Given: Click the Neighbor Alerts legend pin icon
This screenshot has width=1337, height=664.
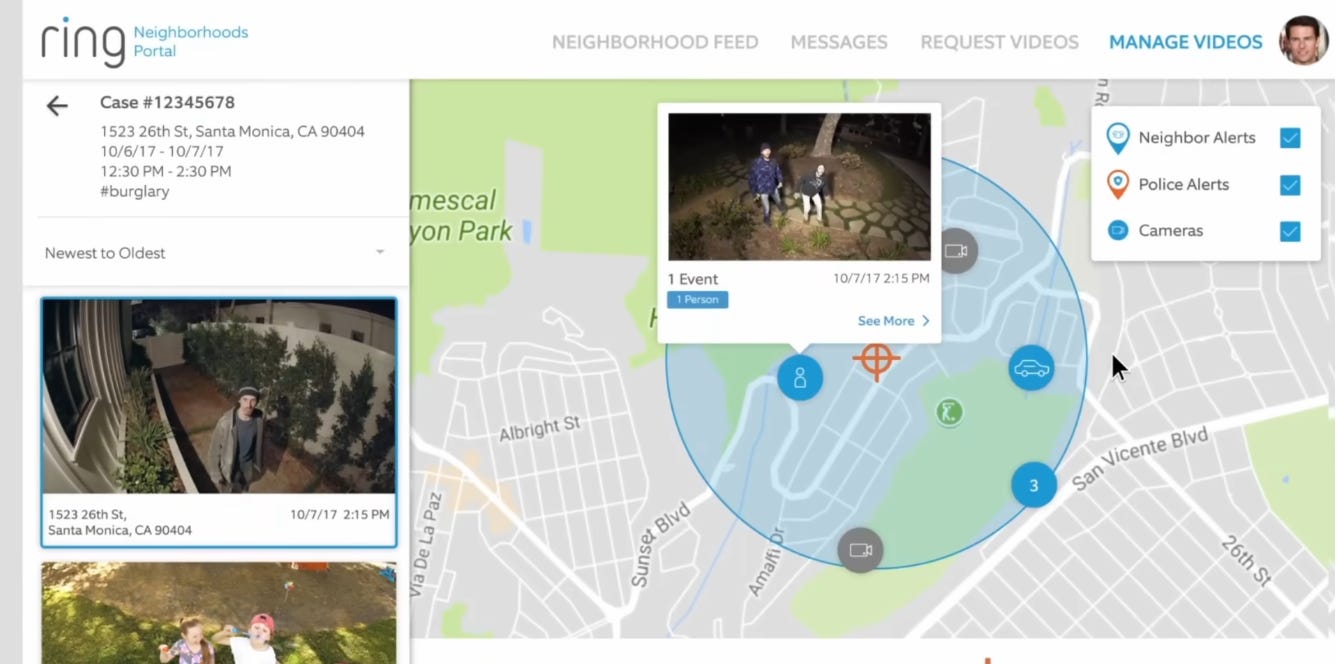Looking at the screenshot, I should click(1118, 138).
